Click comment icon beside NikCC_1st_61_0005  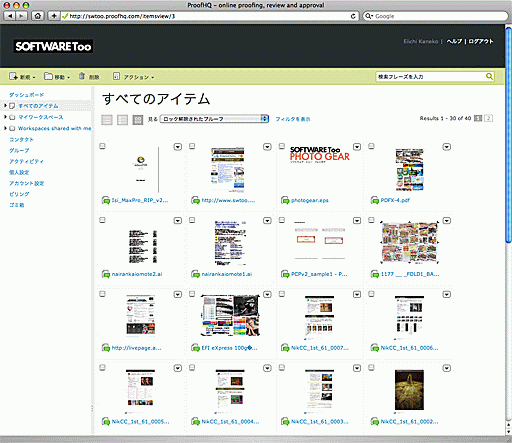point(106,421)
